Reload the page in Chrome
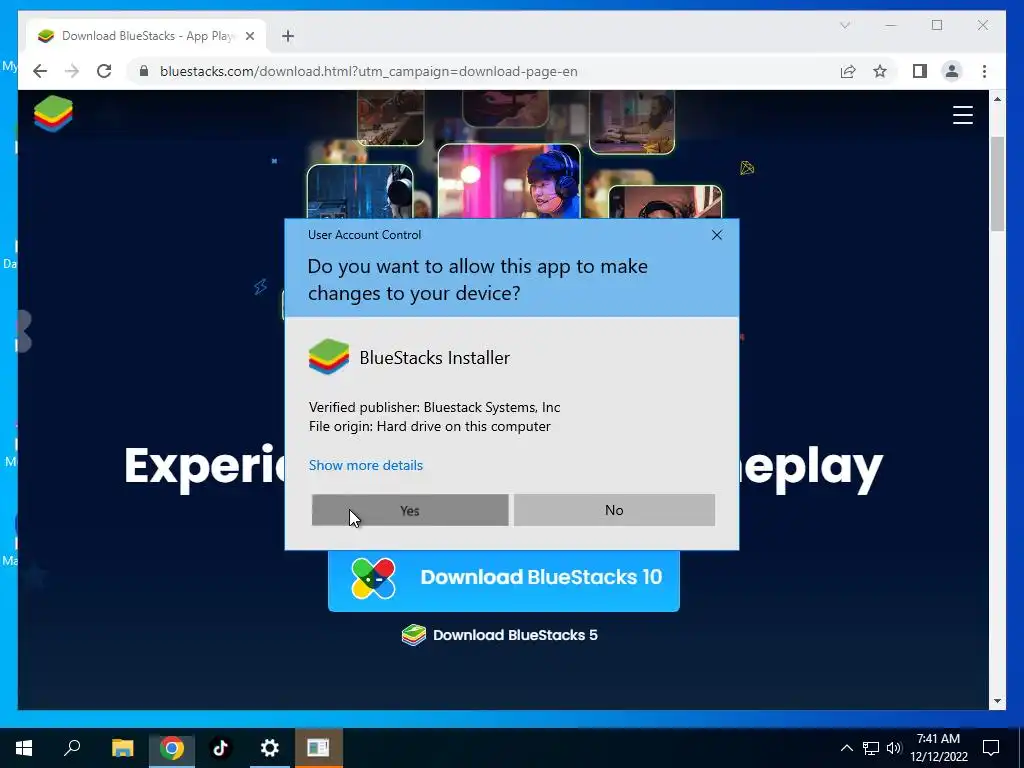Image resolution: width=1024 pixels, height=768 pixels. click(104, 71)
